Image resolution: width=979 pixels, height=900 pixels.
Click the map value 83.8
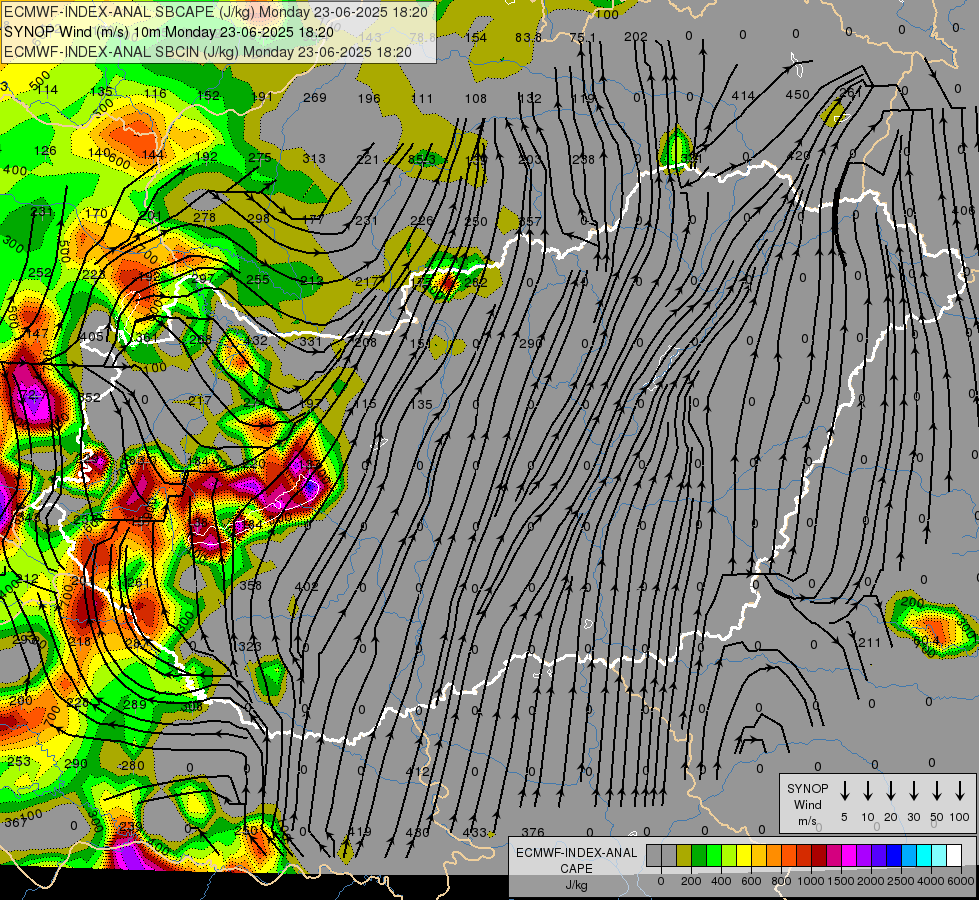[528, 37]
